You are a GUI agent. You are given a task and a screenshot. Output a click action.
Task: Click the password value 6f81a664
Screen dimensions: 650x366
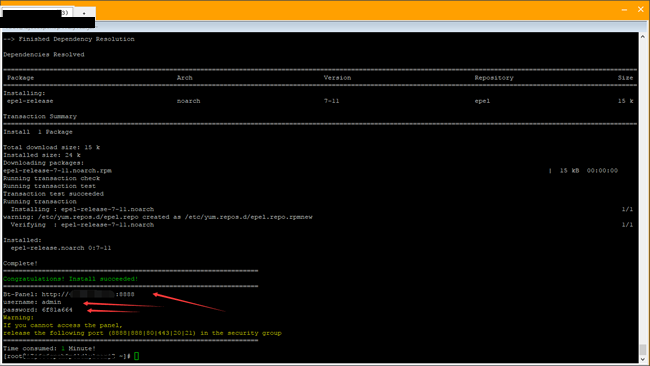coord(57,310)
